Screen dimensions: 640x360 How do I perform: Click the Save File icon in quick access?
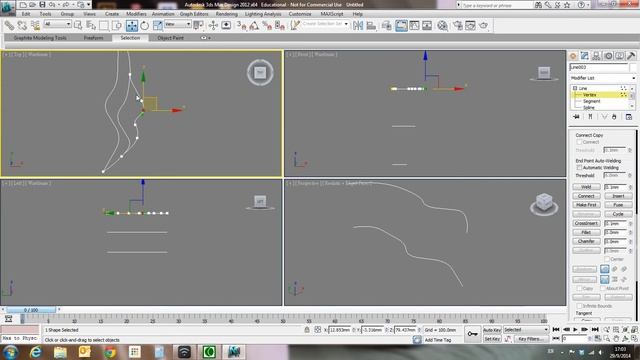pos(42,5)
